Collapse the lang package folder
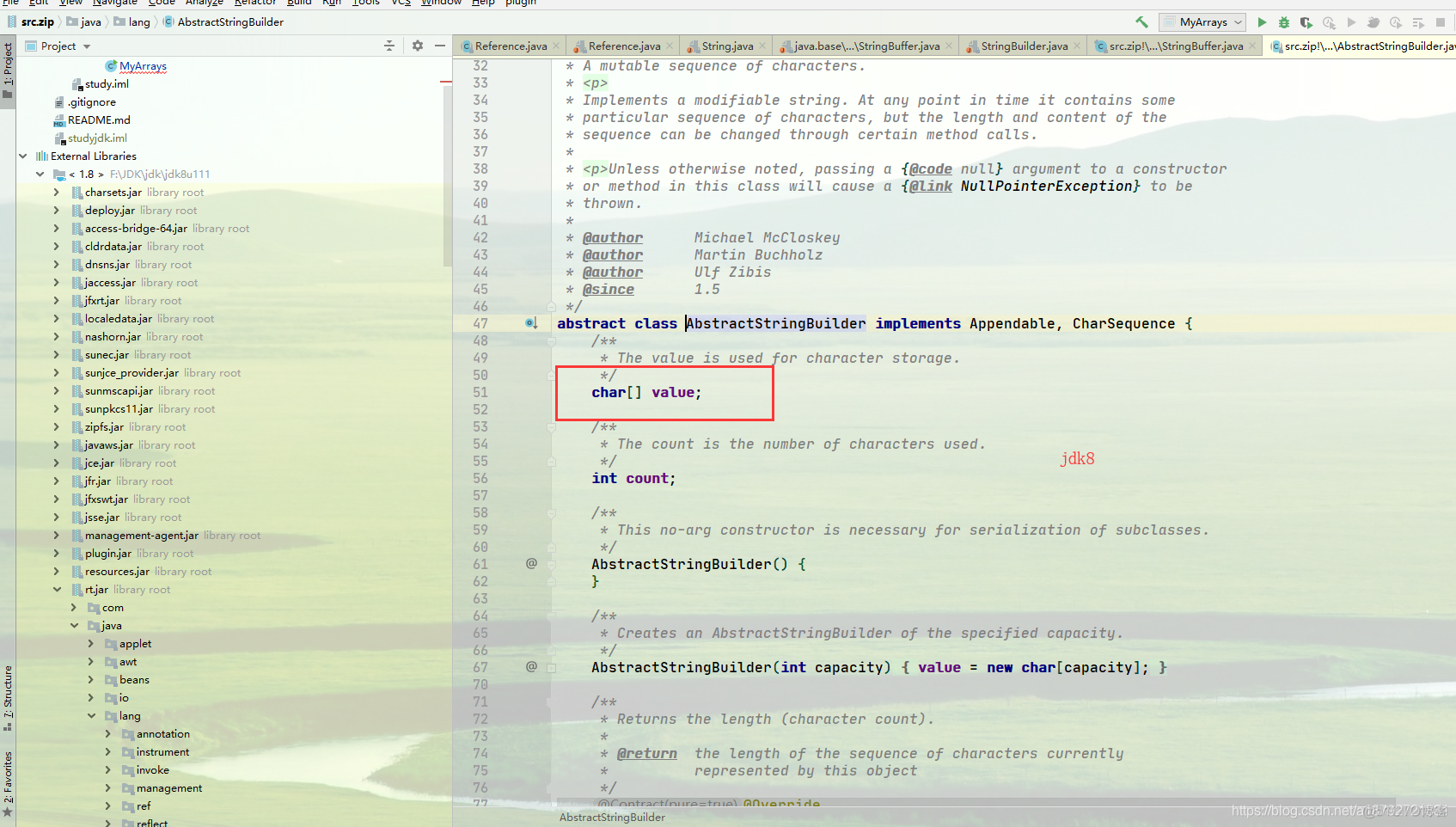The image size is (1456, 827). pyautogui.click(x=91, y=716)
